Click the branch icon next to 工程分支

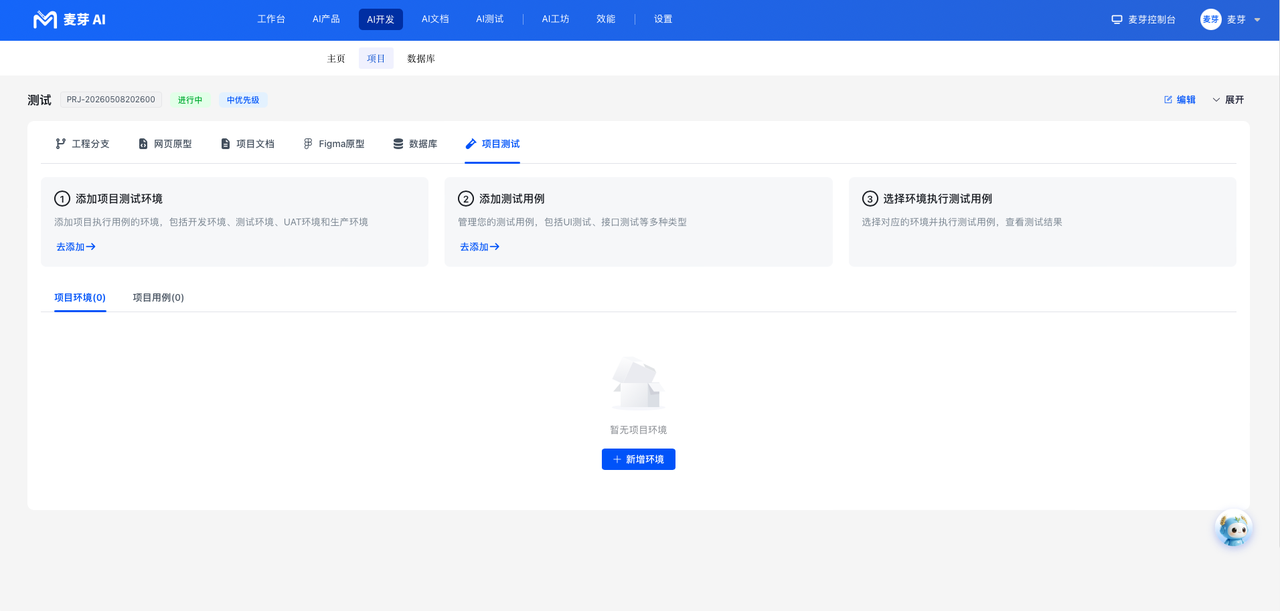[61, 144]
